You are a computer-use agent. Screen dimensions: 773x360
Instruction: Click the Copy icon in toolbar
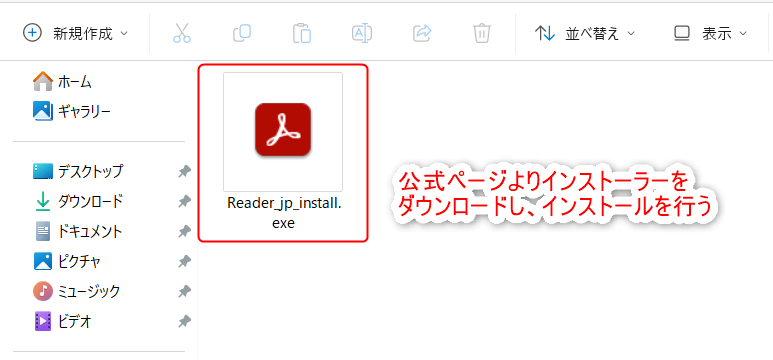click(242, 34)
